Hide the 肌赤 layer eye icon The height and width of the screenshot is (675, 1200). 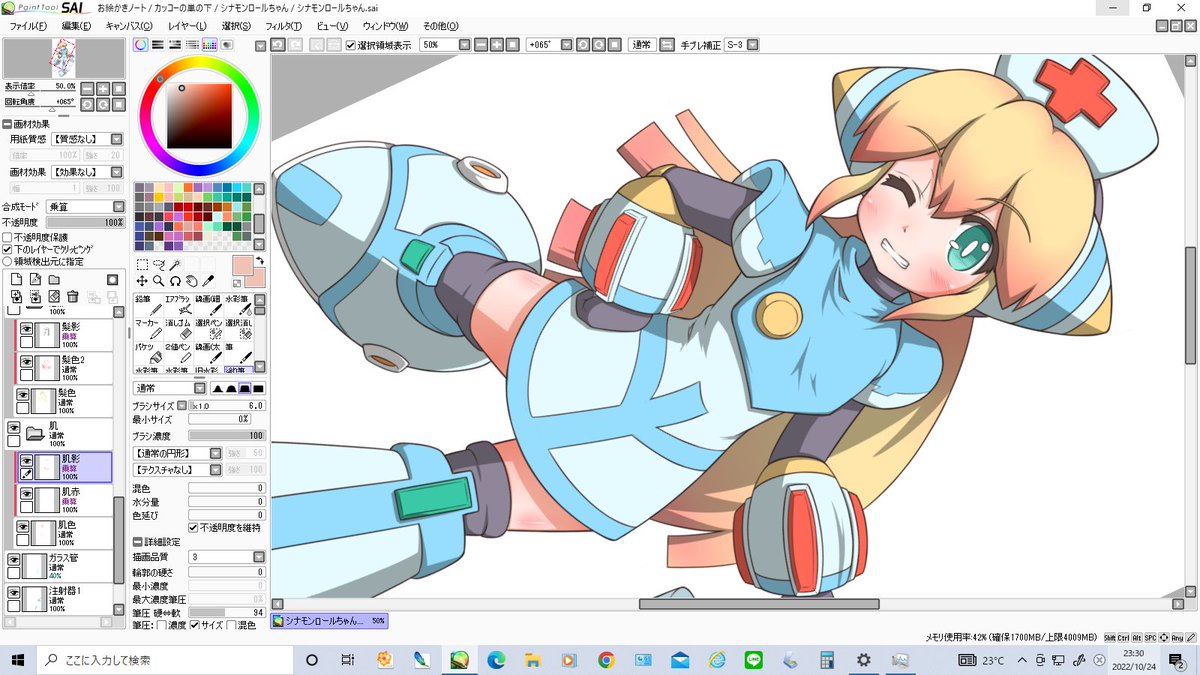point(28,492)
